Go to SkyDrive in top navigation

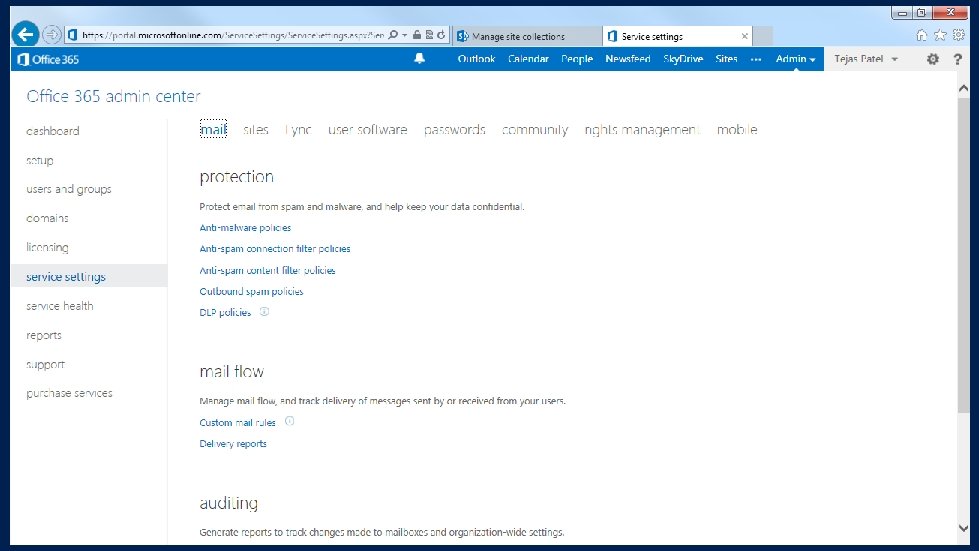[x=683, y=59]
